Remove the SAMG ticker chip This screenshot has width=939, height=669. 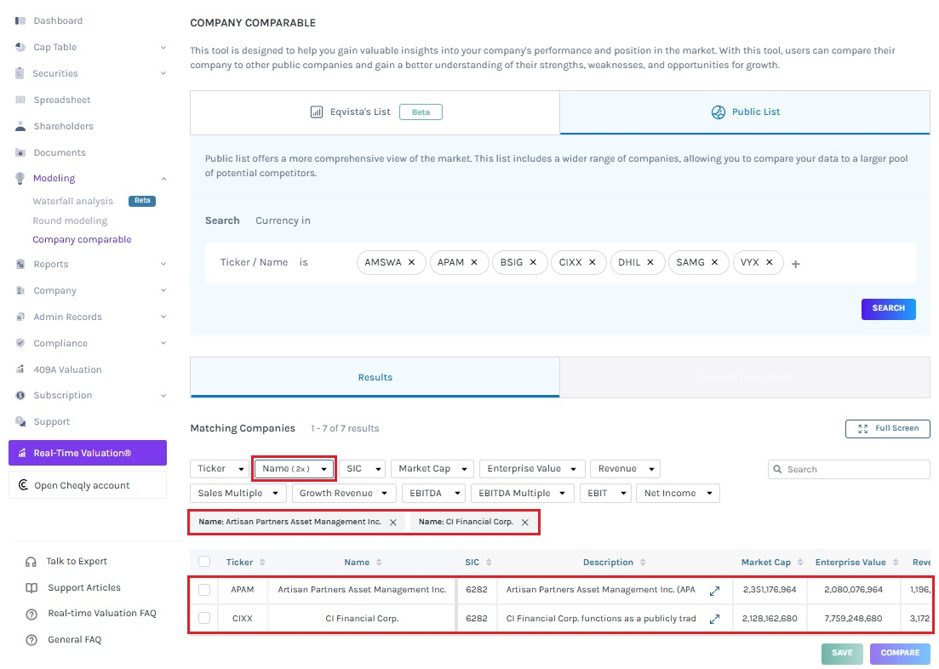[714, 262]
